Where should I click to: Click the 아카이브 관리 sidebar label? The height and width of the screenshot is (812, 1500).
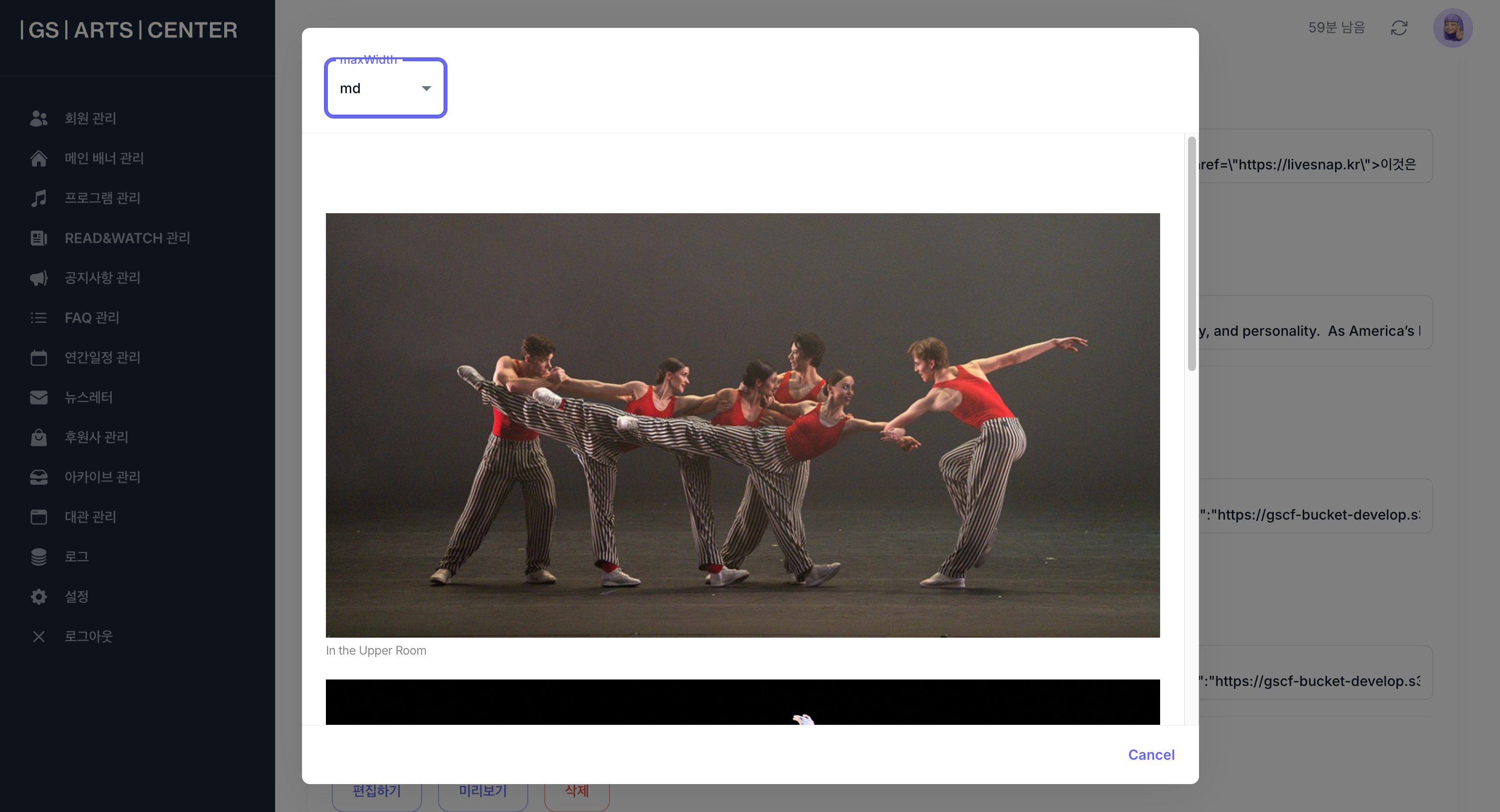[x=103, y=477]
